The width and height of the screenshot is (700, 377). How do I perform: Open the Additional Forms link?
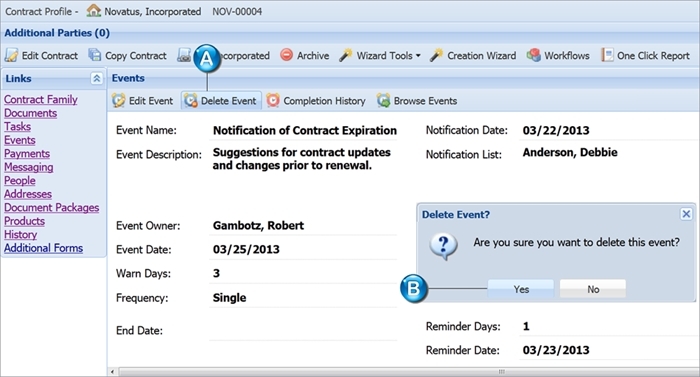[x=43, y=248]
